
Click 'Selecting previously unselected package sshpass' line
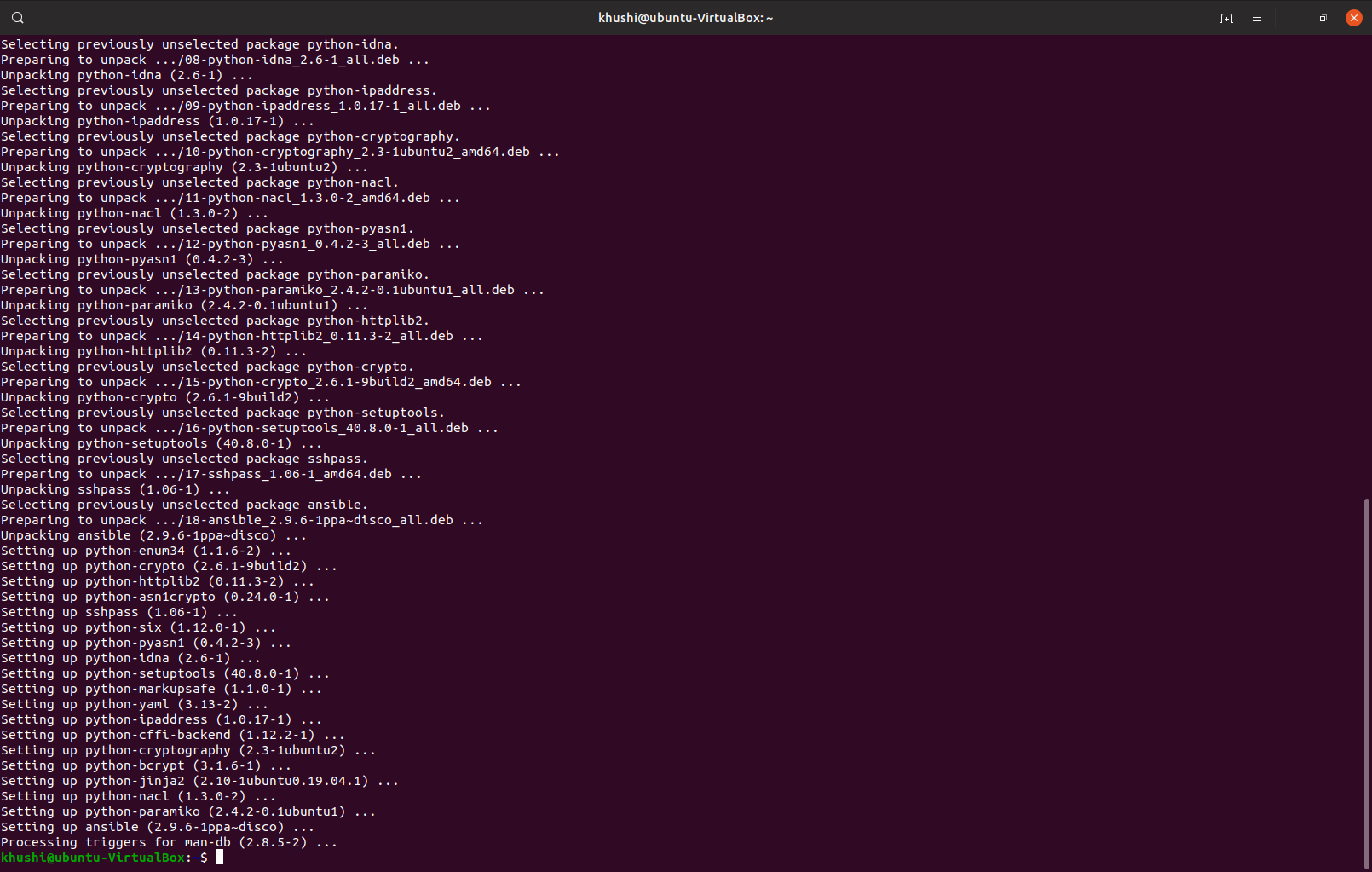tap(184, 459)
